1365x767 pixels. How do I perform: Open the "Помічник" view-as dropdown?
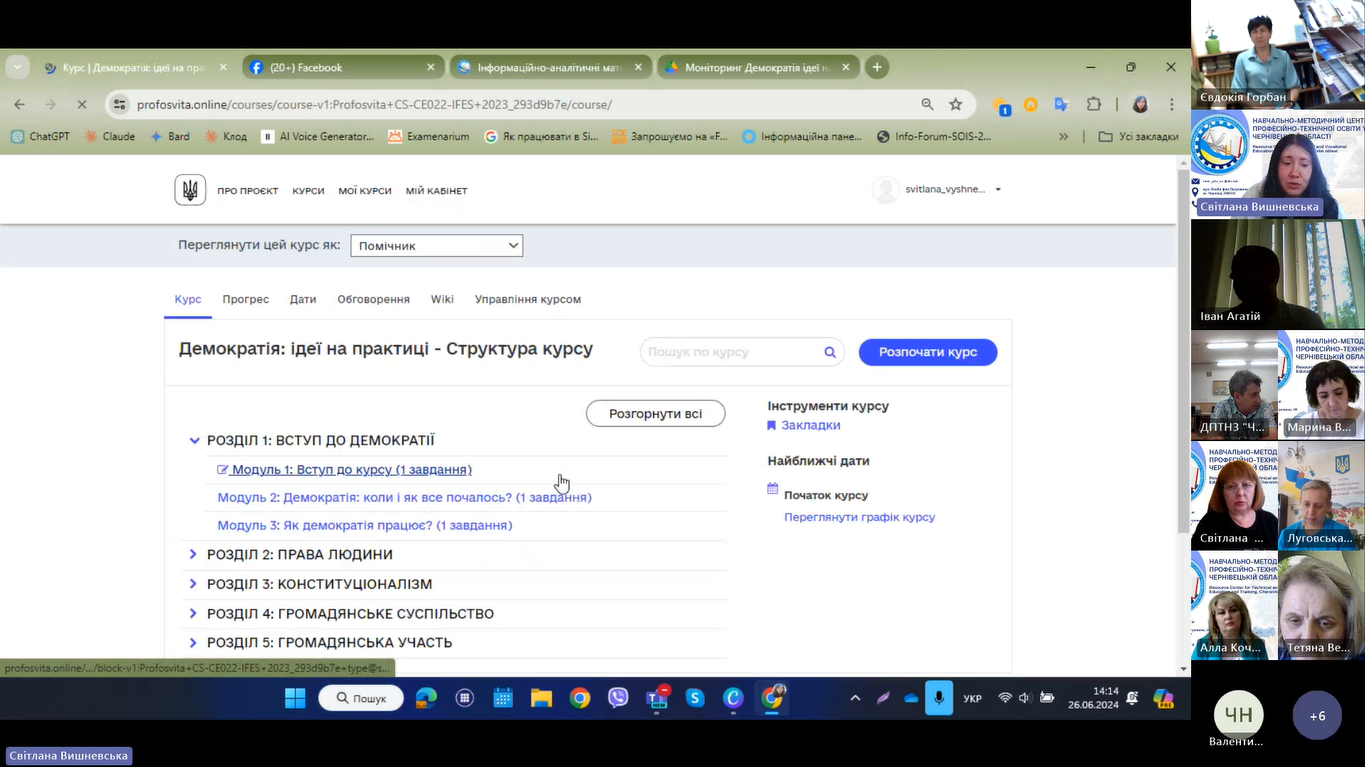coord(436,246)
